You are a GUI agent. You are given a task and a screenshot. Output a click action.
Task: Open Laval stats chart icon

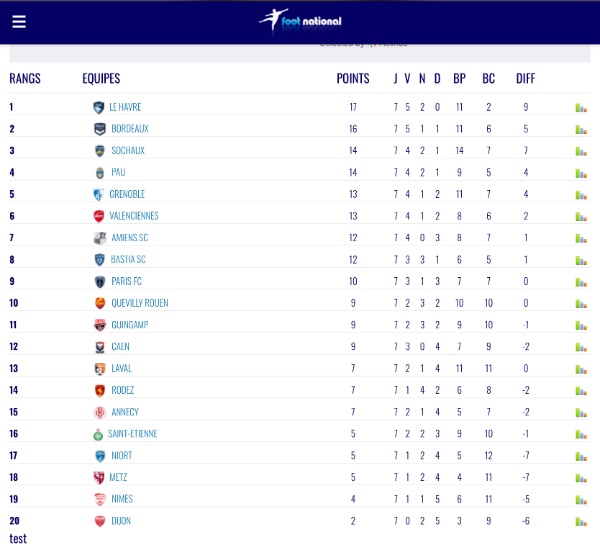coord(581,369)
